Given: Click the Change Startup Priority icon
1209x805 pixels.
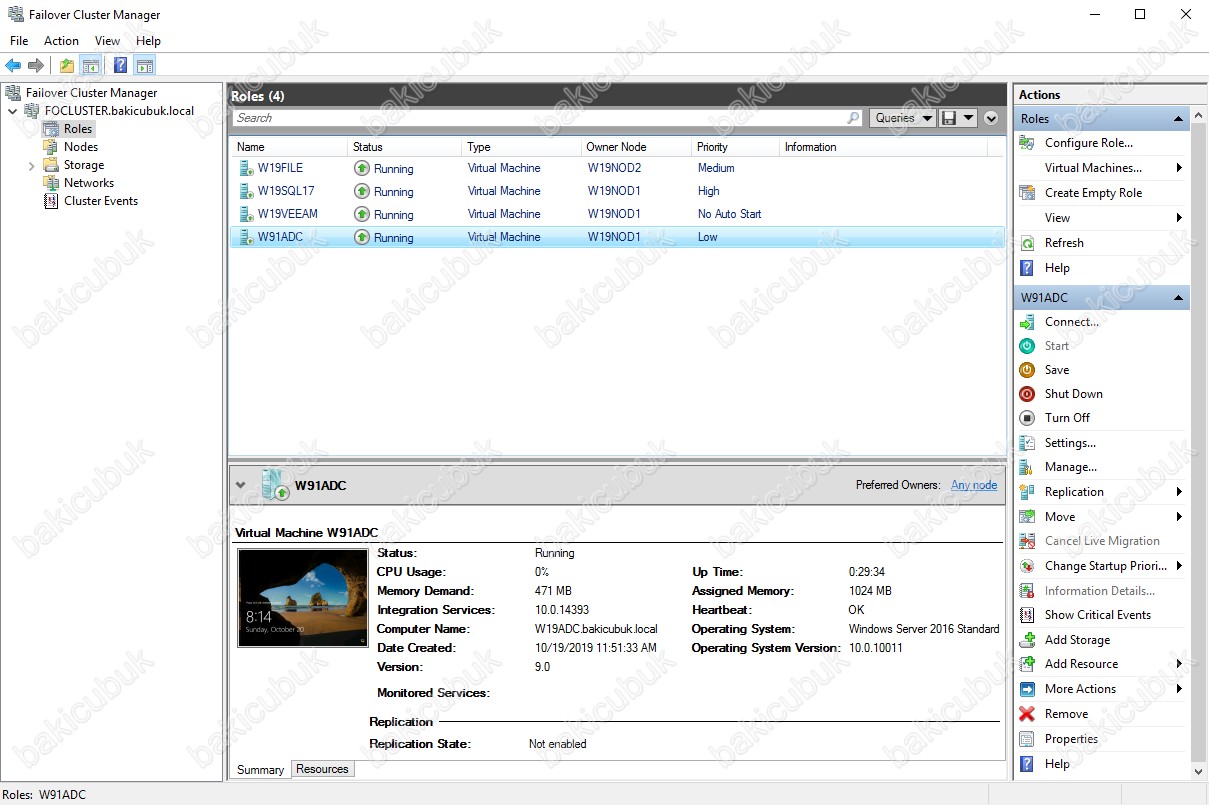Looking at the screenshot, I should coord(1027,566).
